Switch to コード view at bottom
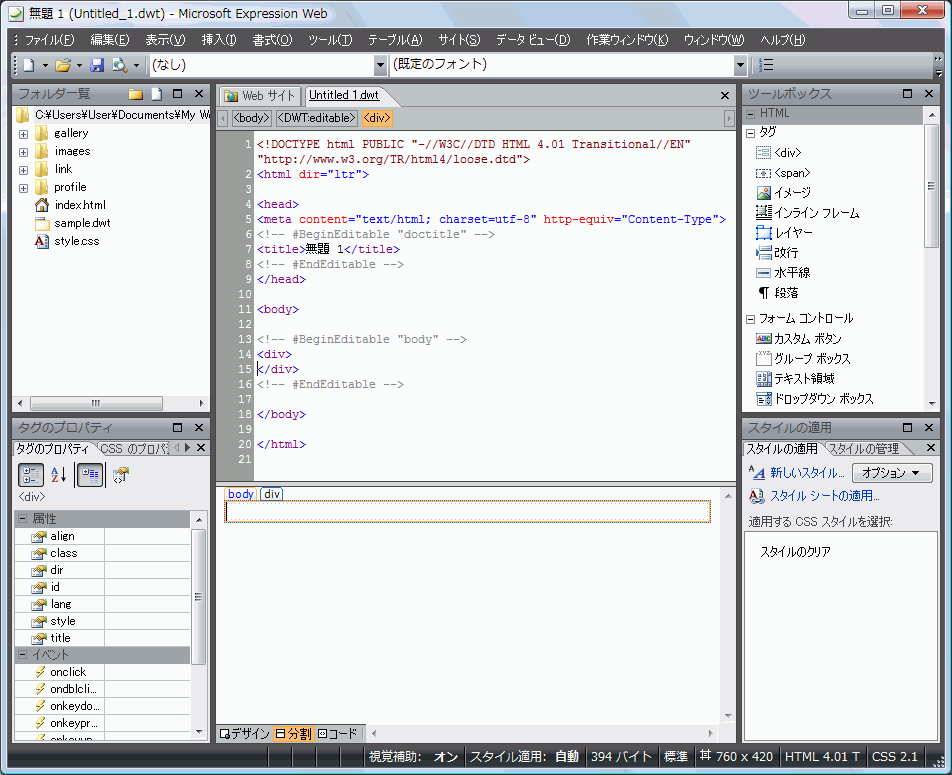The height and width of the screenshot is (775, 952). (x=338, y=733)
